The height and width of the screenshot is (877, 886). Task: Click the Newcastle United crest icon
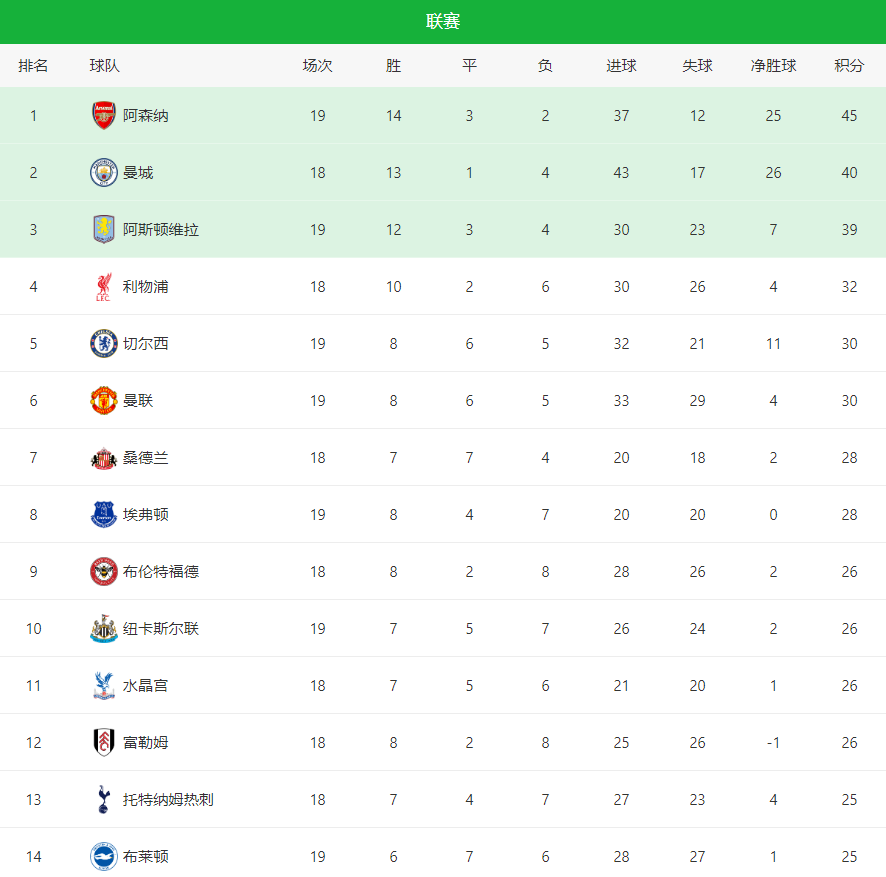[x=104, y=629]
